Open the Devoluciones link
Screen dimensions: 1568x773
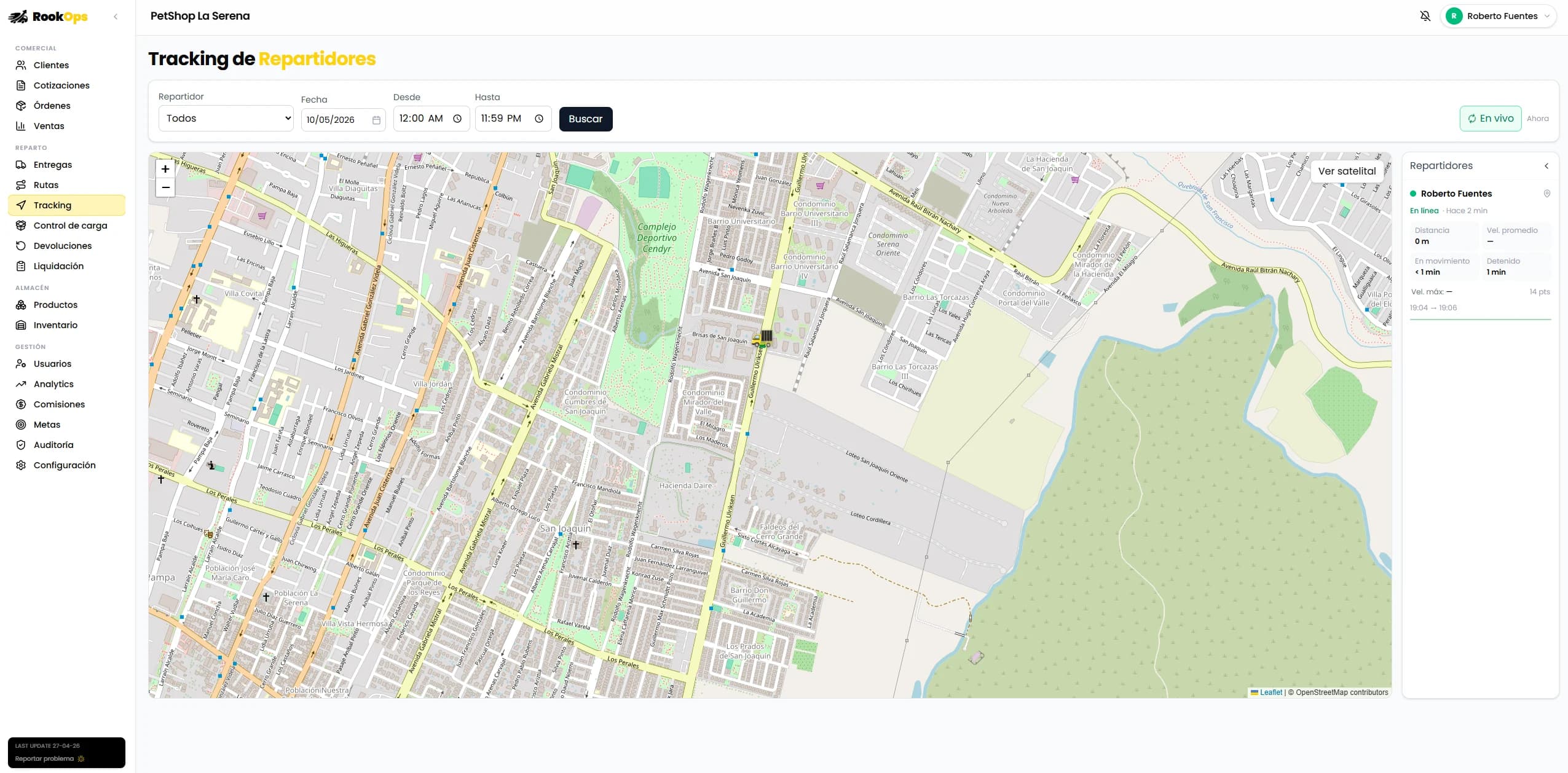point(63,246)
